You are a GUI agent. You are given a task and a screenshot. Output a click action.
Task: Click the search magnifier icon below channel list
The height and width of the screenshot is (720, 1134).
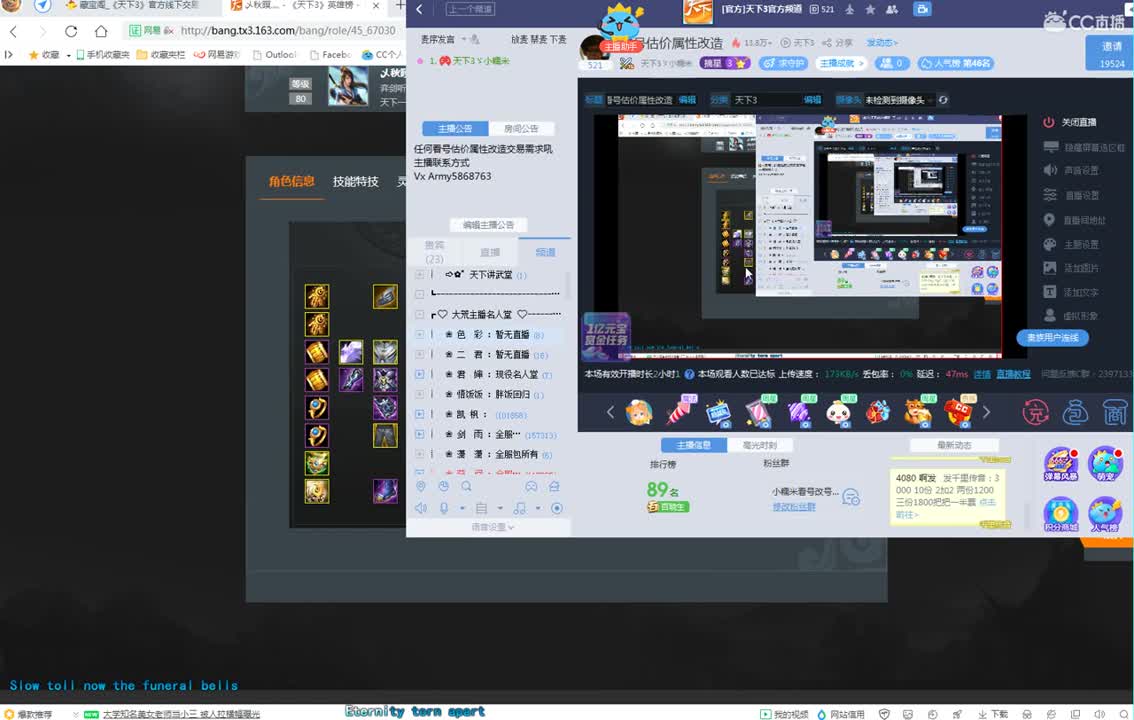coord(466,487)
